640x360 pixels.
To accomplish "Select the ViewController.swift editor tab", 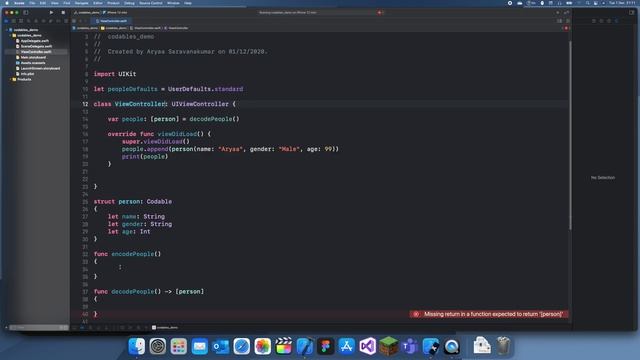I will [x=111, y=21].
